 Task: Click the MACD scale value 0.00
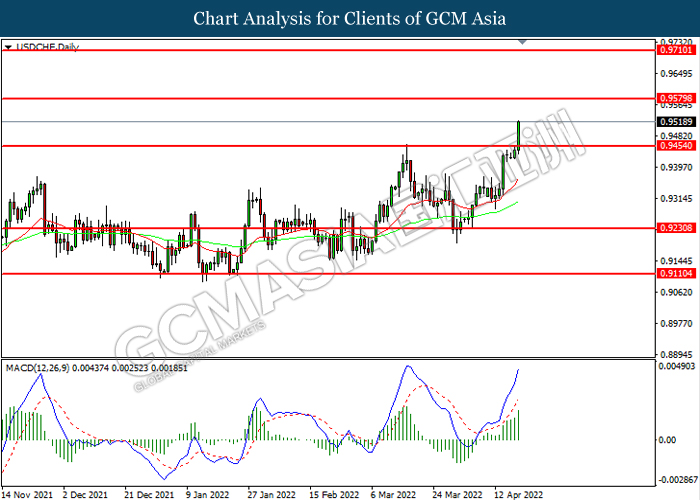(x=668, y=440)
